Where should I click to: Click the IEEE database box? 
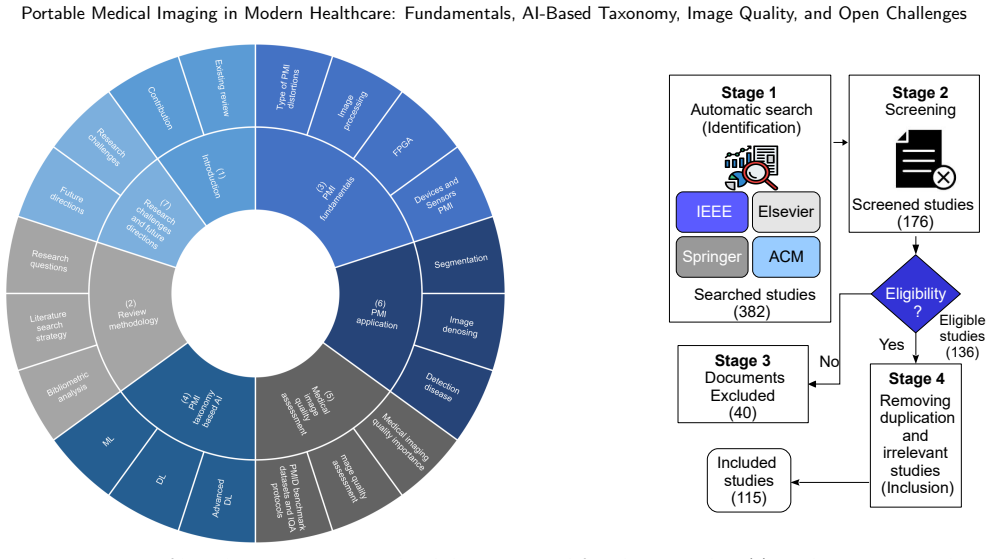coord(712,212)
